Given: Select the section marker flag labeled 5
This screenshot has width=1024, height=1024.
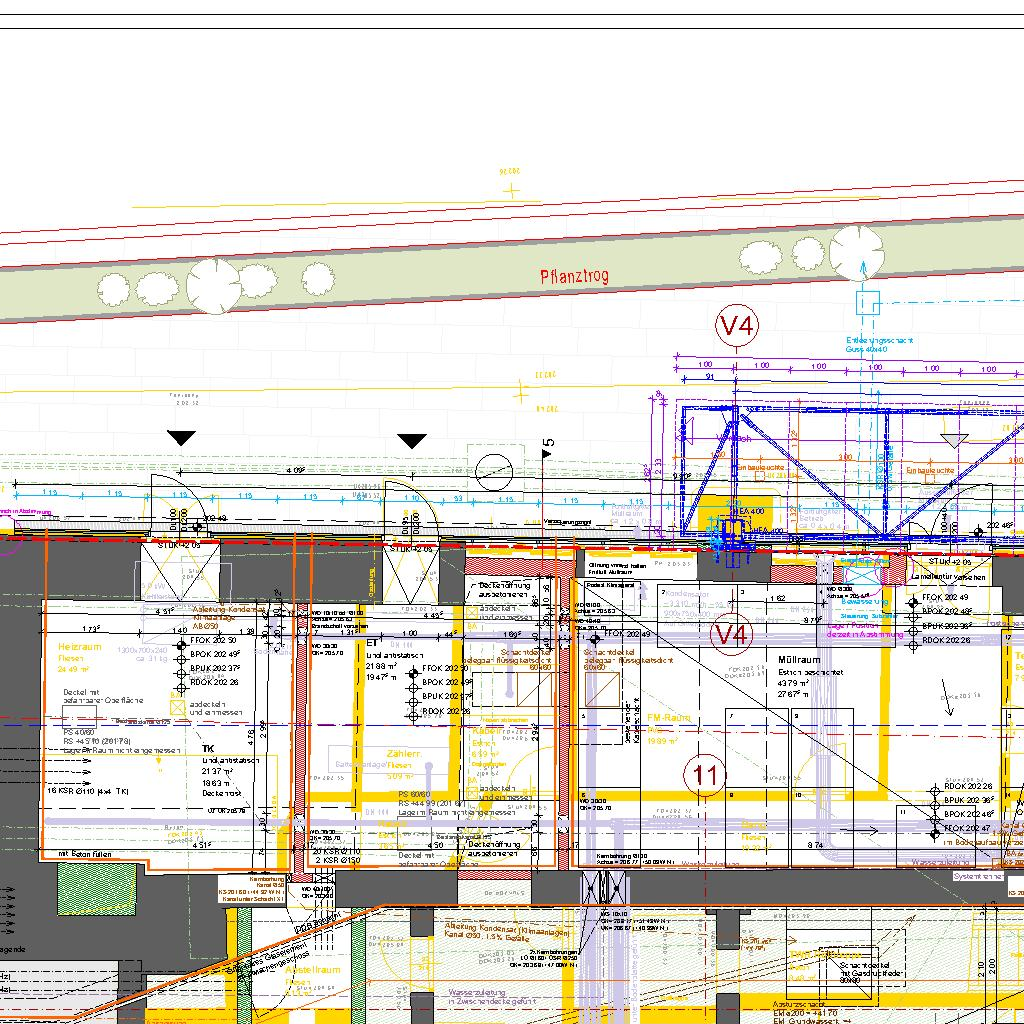Looking at the screenshot, I should click(x=546, y=450).
